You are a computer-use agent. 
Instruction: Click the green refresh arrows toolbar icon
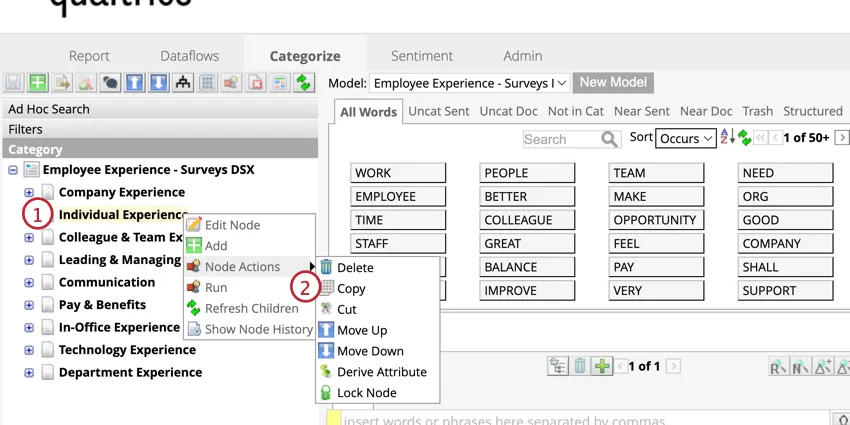303,83
